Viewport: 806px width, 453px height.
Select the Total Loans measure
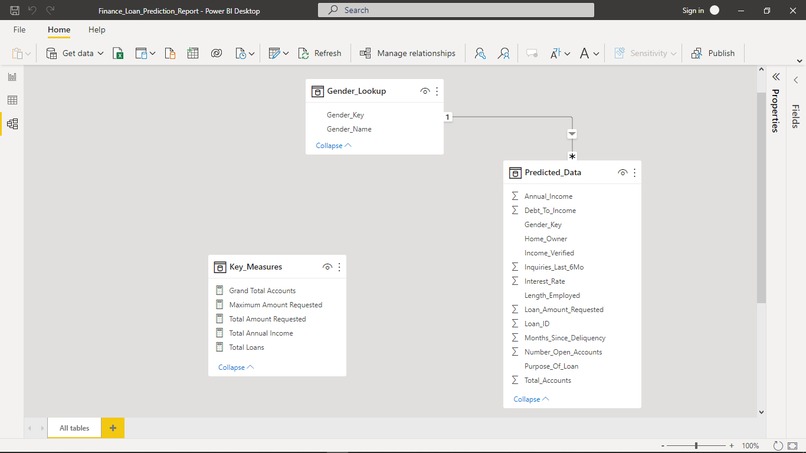(246, 347)
